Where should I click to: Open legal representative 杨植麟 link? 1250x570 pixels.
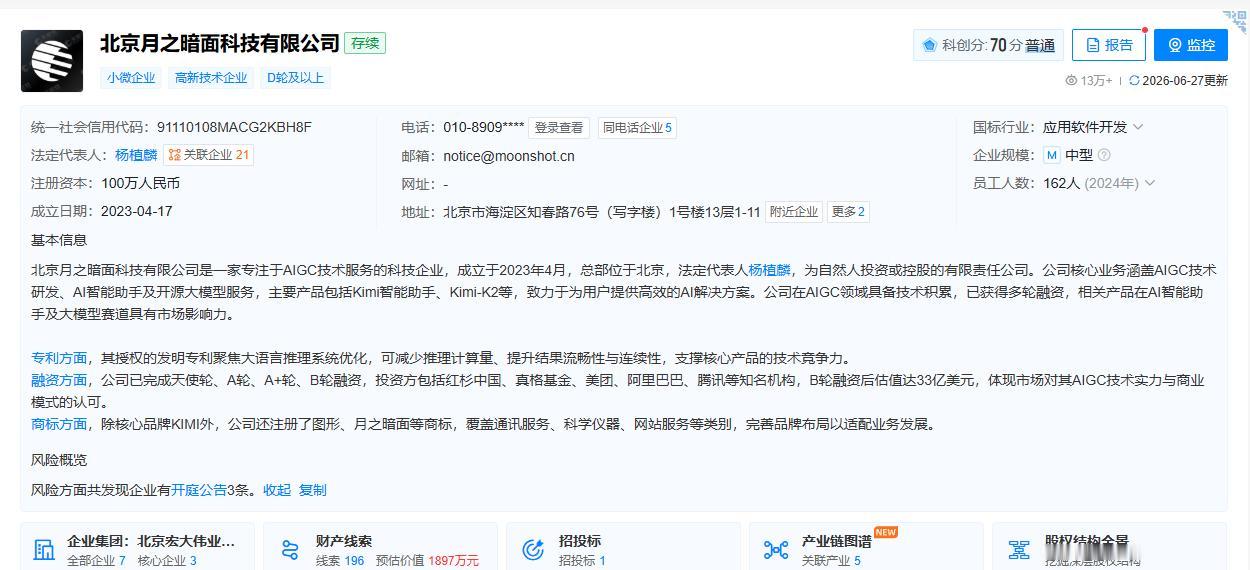(x=136, y=155)
